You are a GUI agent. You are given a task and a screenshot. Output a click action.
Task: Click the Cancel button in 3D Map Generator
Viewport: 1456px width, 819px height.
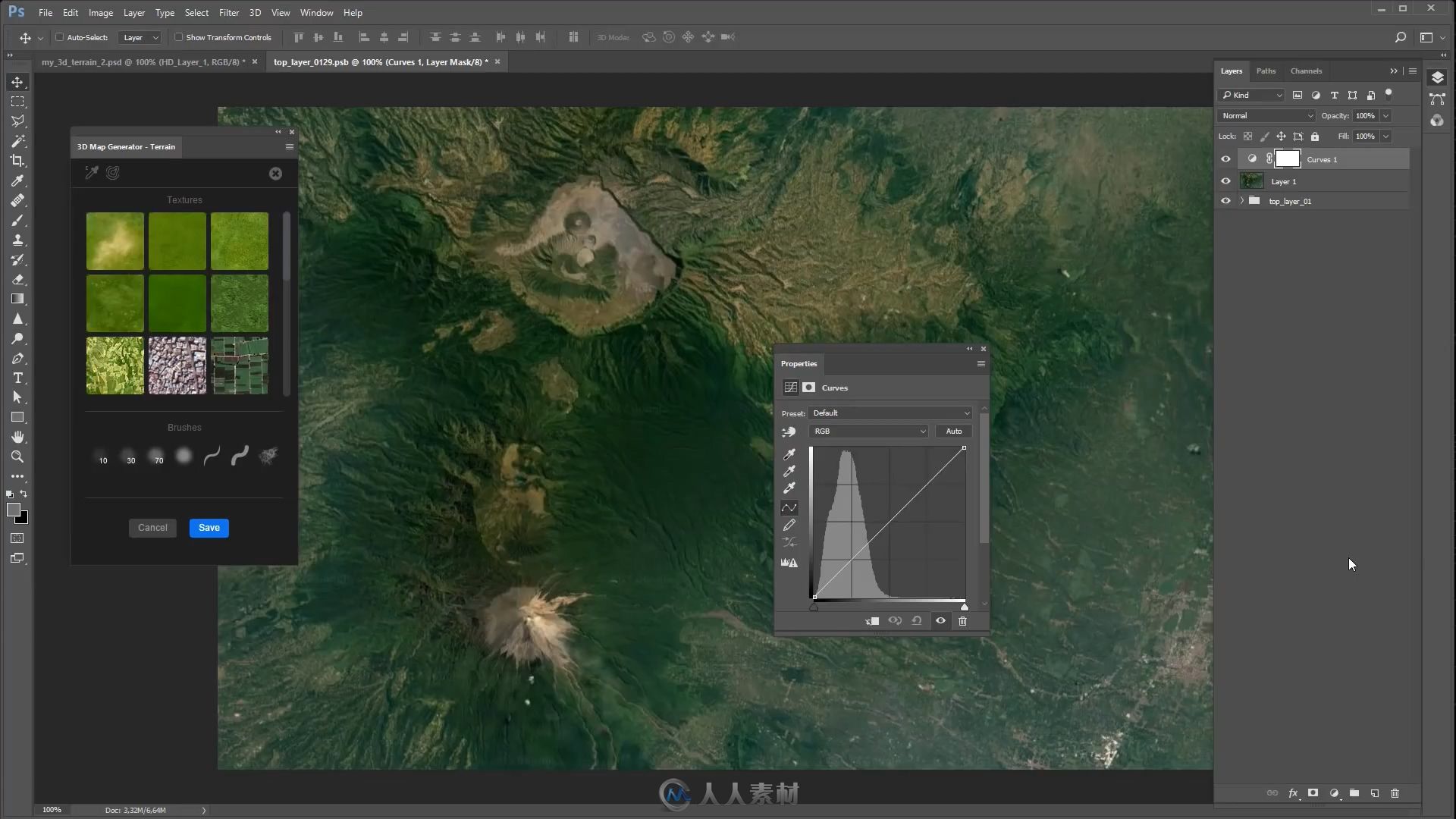click(152, 527)
